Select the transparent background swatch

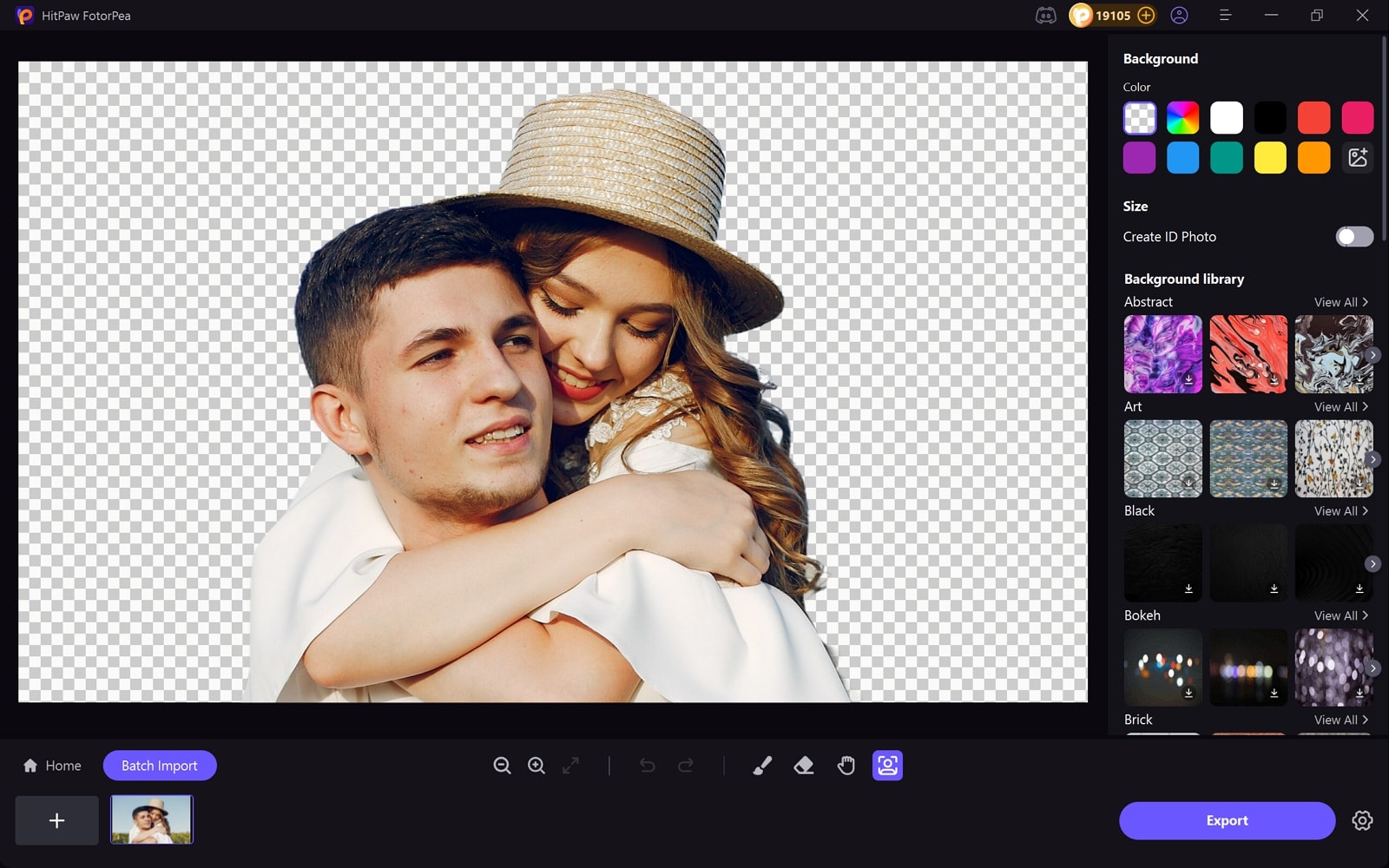tap(1139, 118)
